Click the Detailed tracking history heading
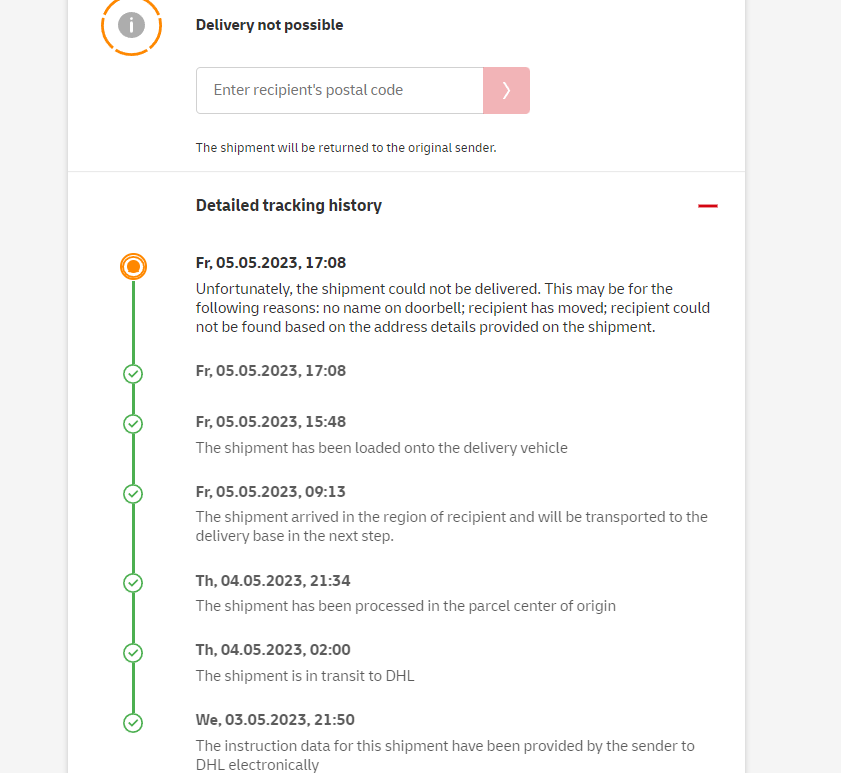This screenshot has height=773, width=841. pos(289,206)
